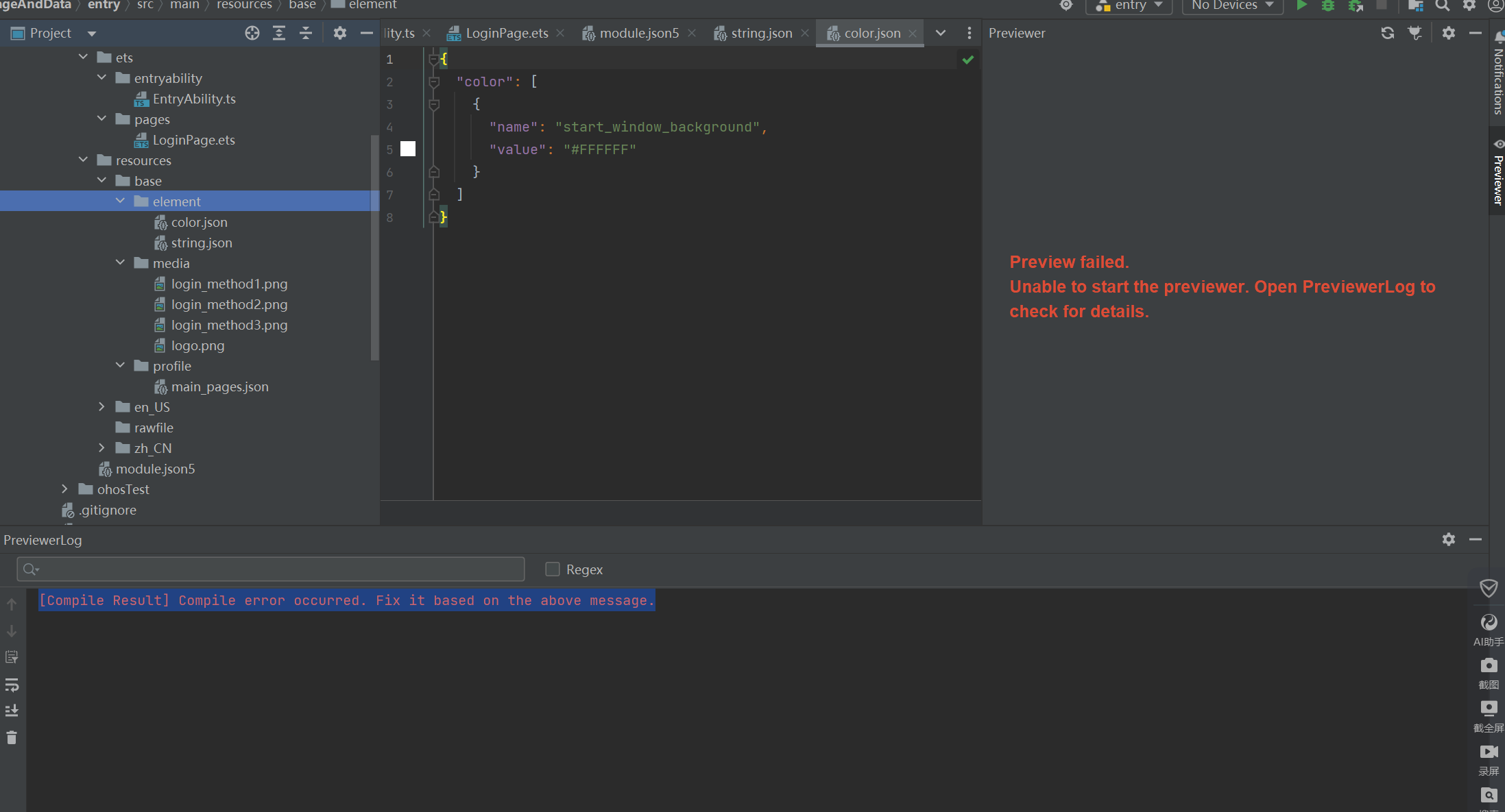
Task: Collapse the resources folder
Action: 83,160
